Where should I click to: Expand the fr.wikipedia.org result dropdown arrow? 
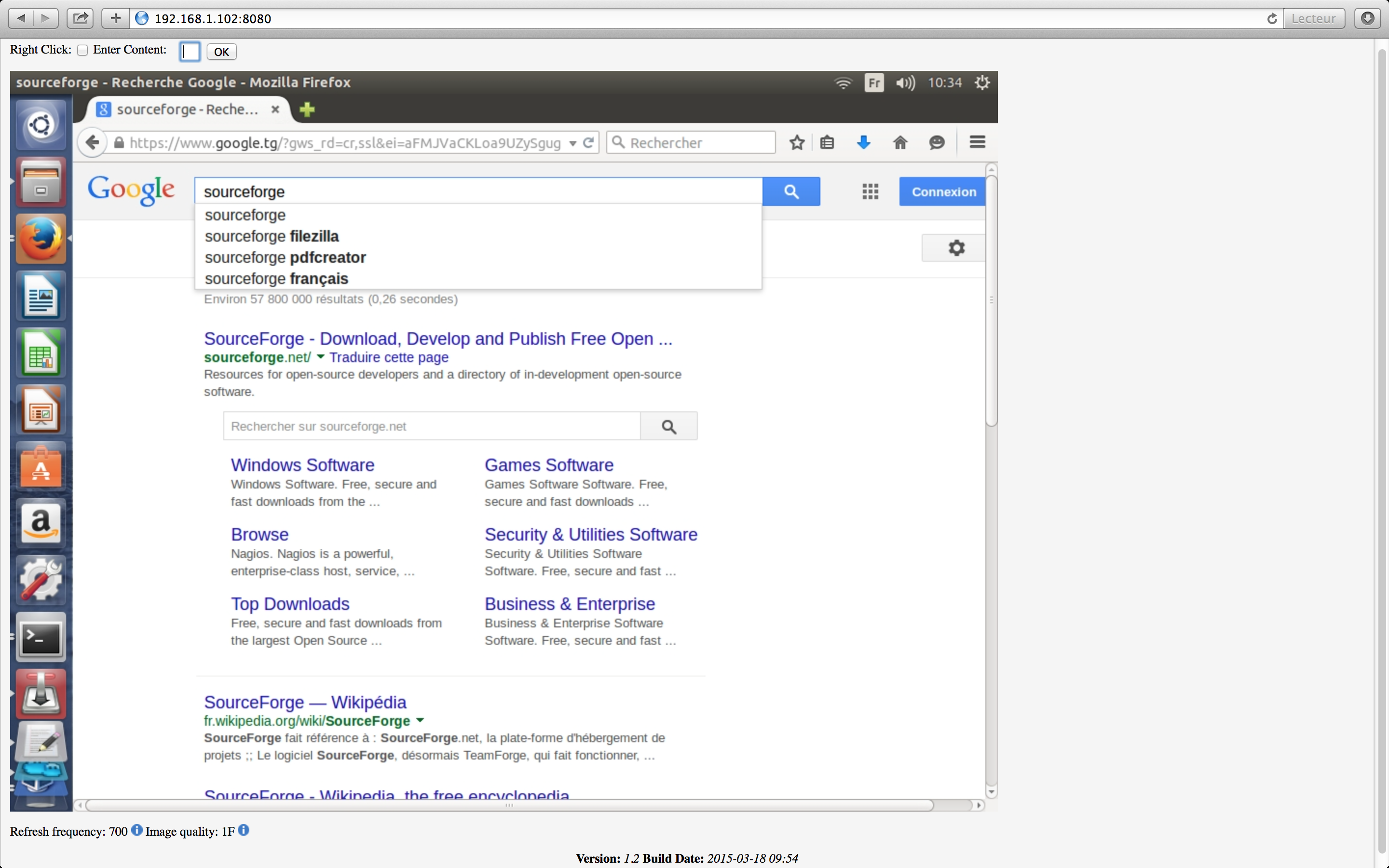pos(420,720)
